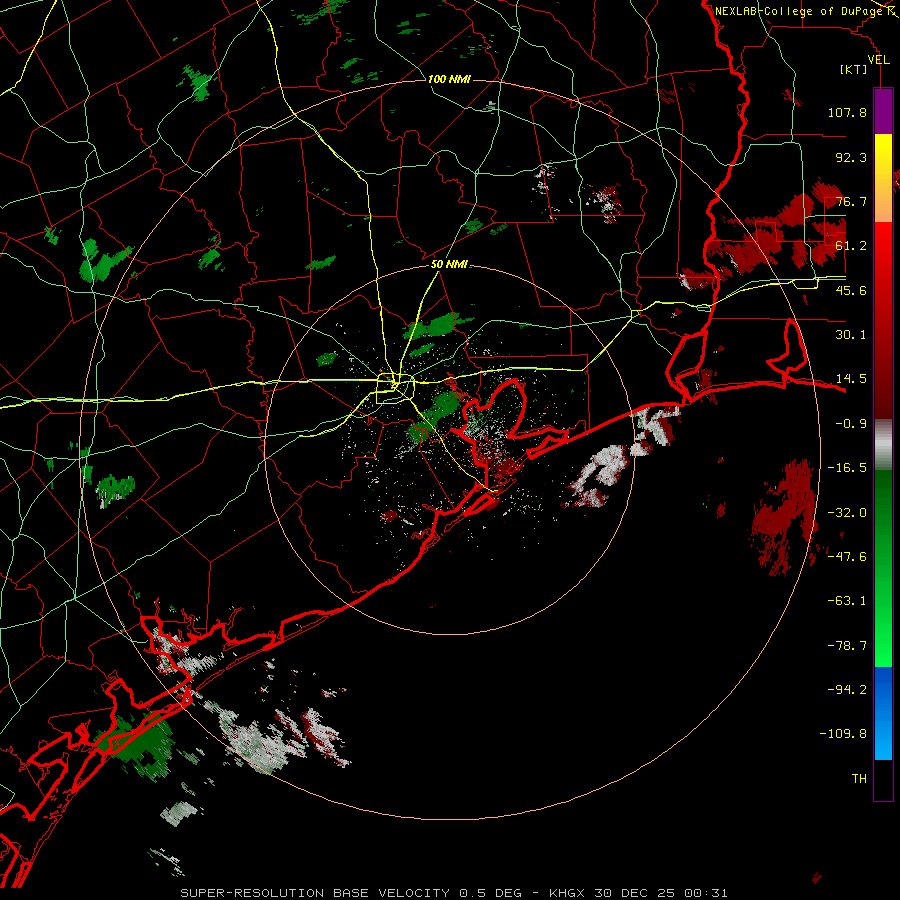Click "SUPER-RESOLUTION BASE VELOCITY" caption text
The height and width of the screenshot is (900, 900).
tap(315, 893)
